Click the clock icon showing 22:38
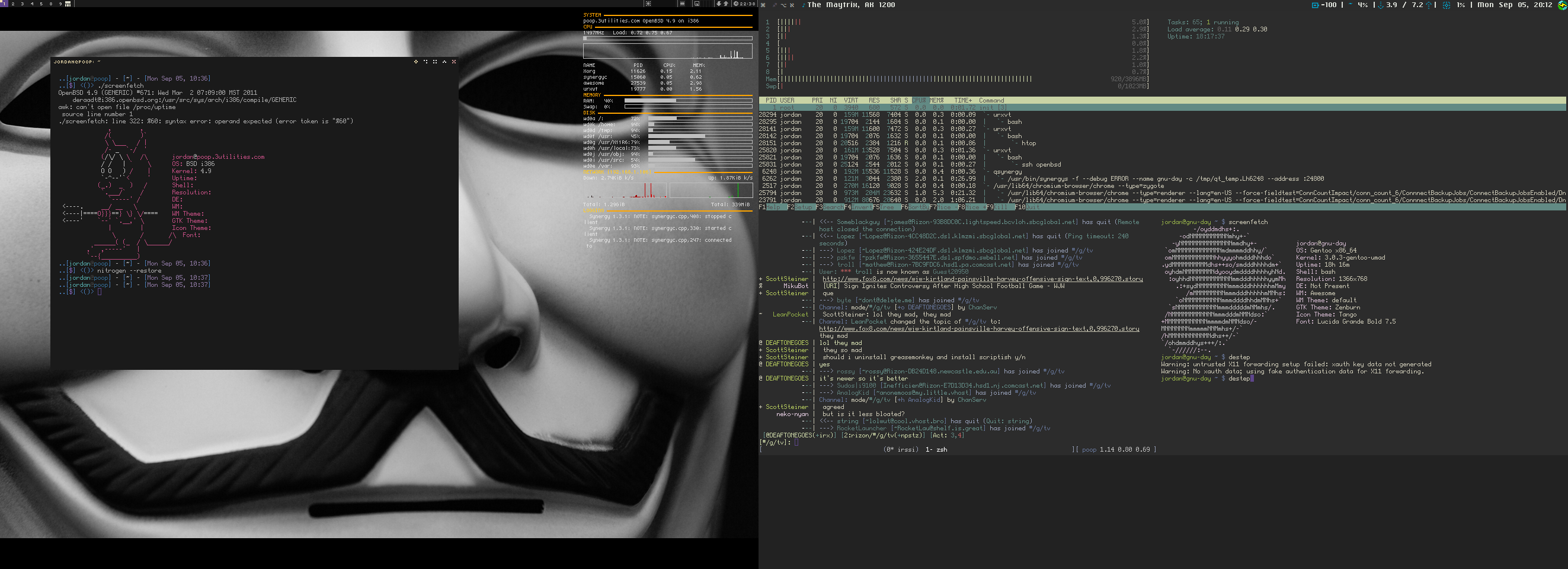The image size is (1568, 569). [736, 4]
